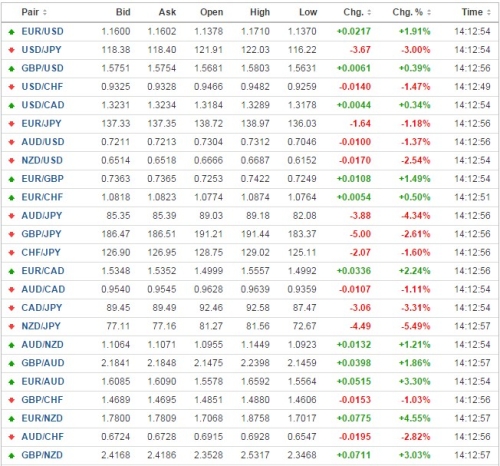
Task: Click the EUR/AUD change percent value +3.30%
Action: [x=415, y=382]
